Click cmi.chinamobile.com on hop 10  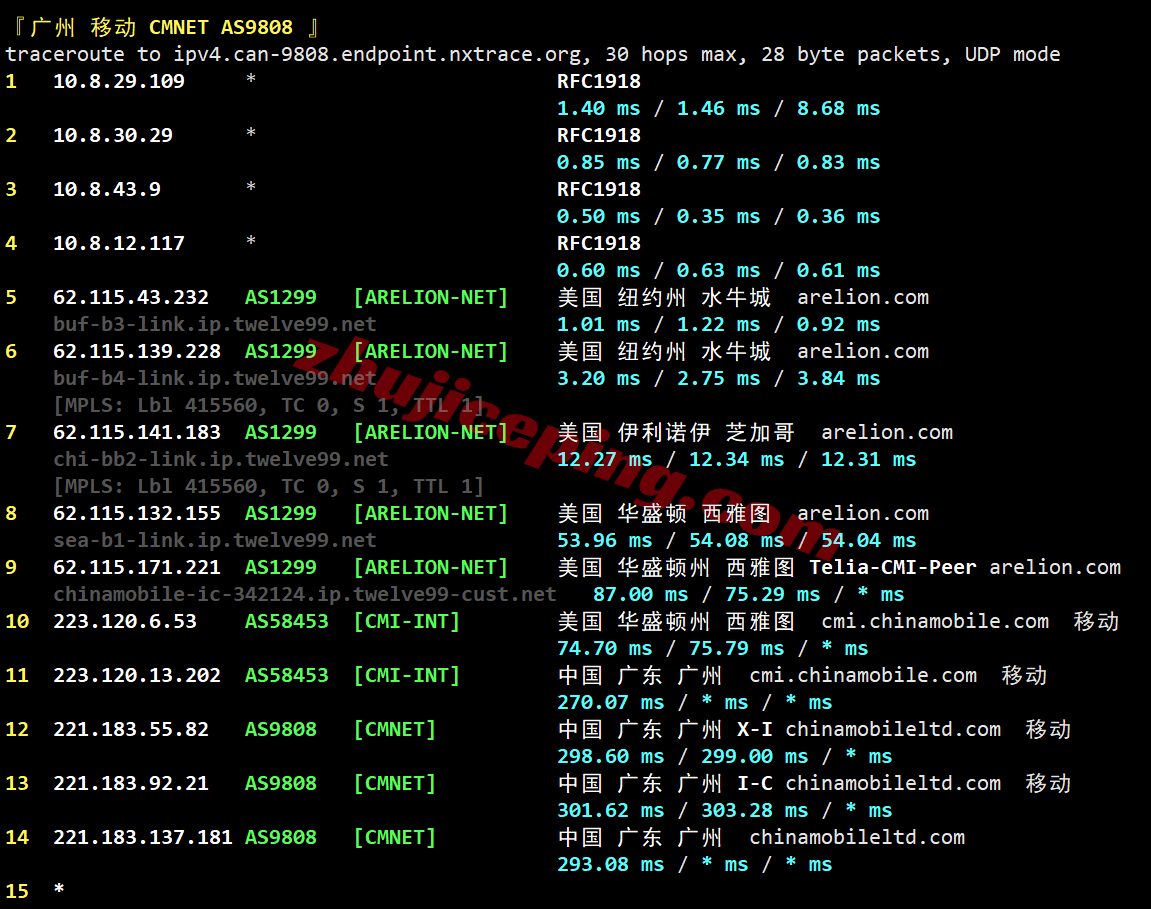coord(934,621)
